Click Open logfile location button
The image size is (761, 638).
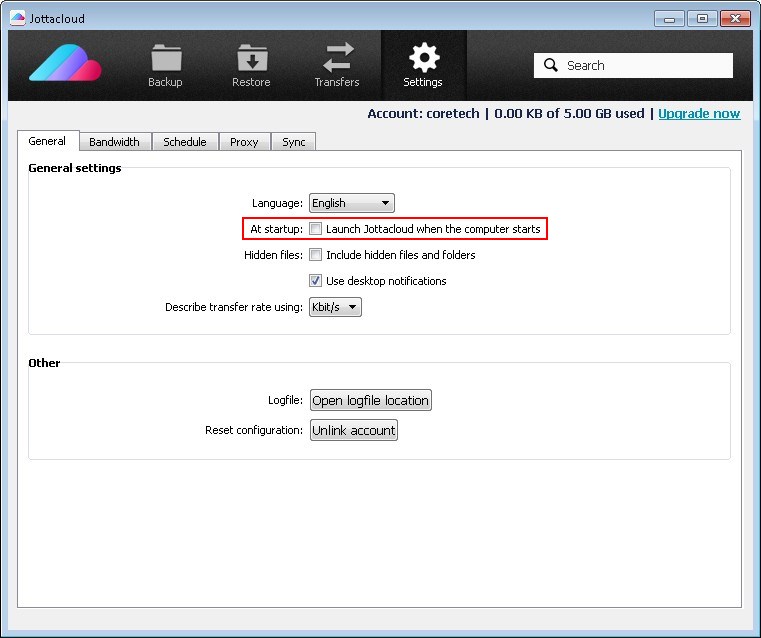[x=371, y=400]
